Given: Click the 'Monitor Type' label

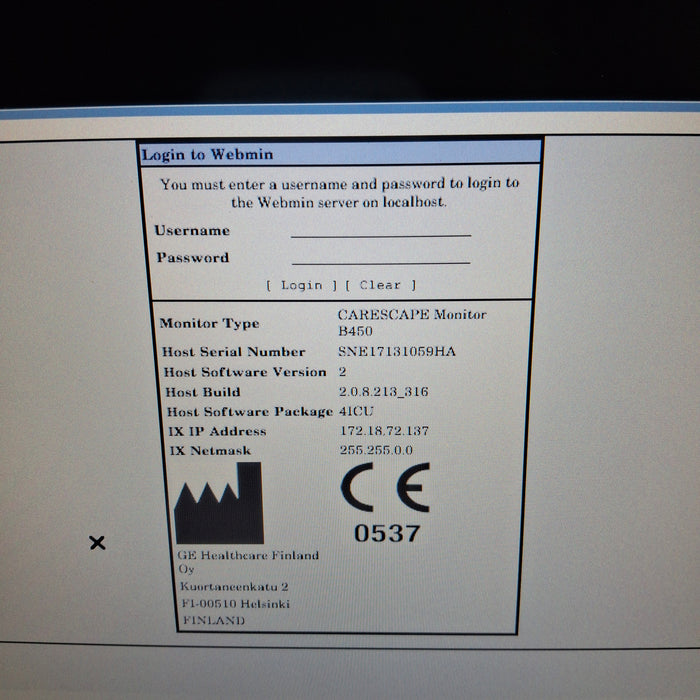Looking at the screenshot, I should click(209, 323).
